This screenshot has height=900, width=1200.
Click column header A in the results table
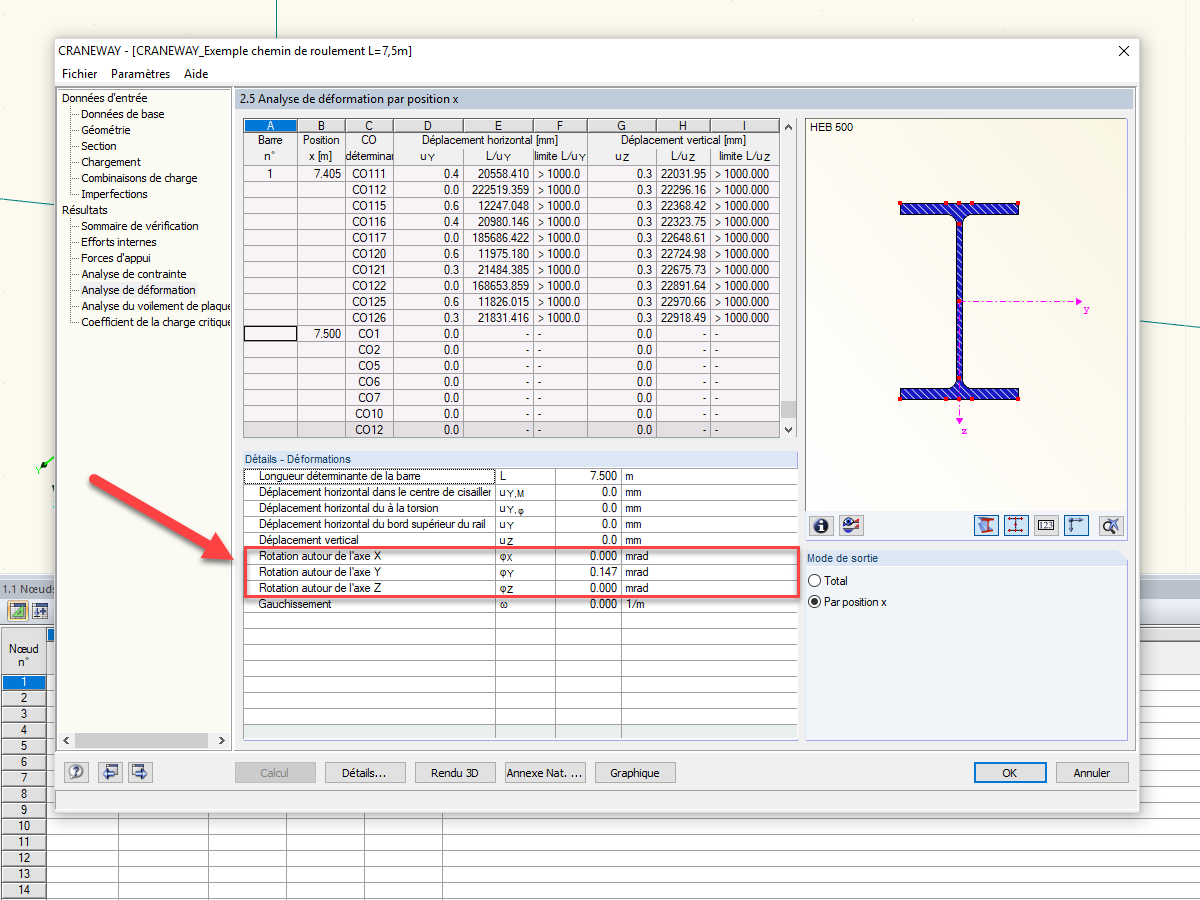270,125
